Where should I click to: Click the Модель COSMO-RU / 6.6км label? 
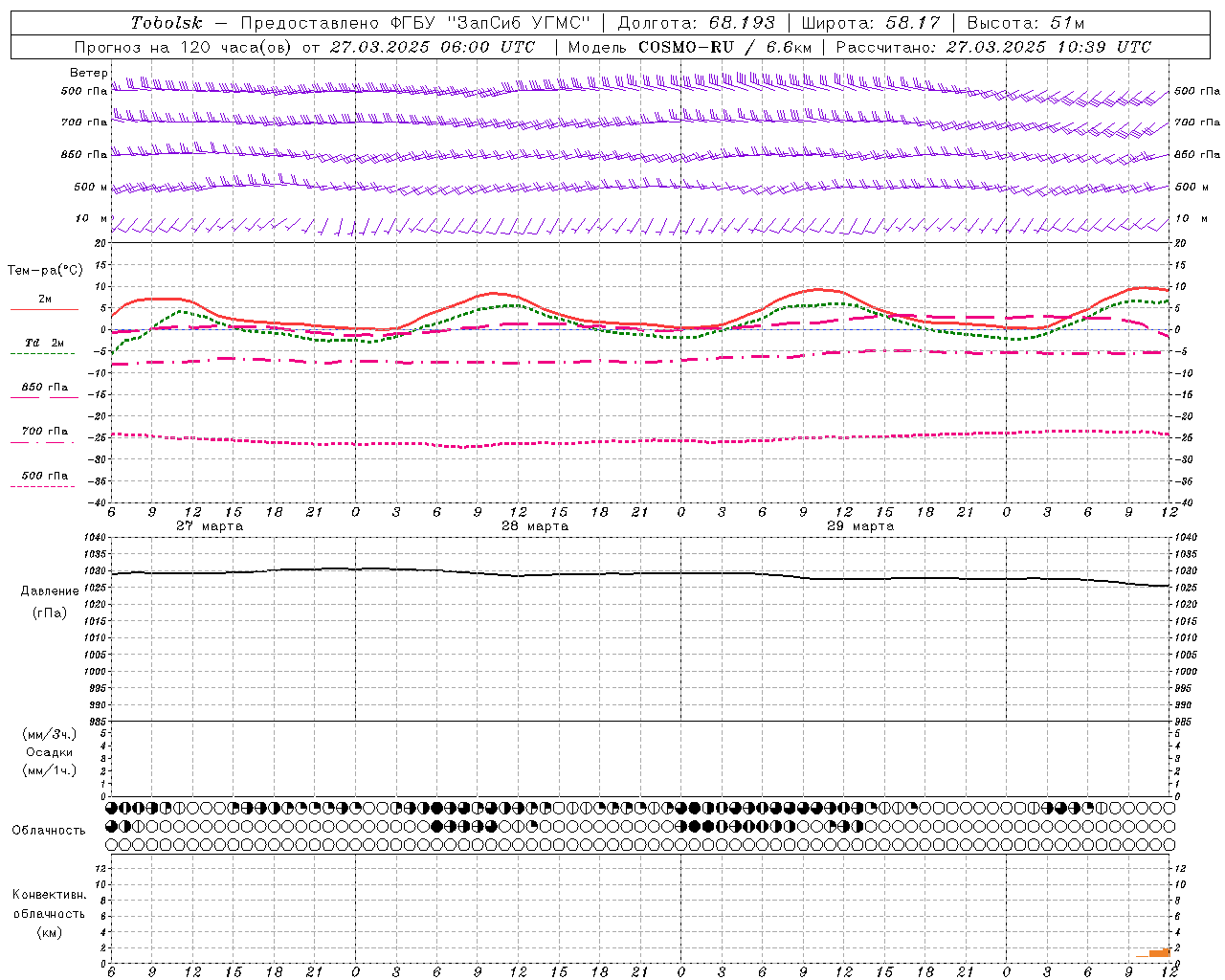point(690,47)
